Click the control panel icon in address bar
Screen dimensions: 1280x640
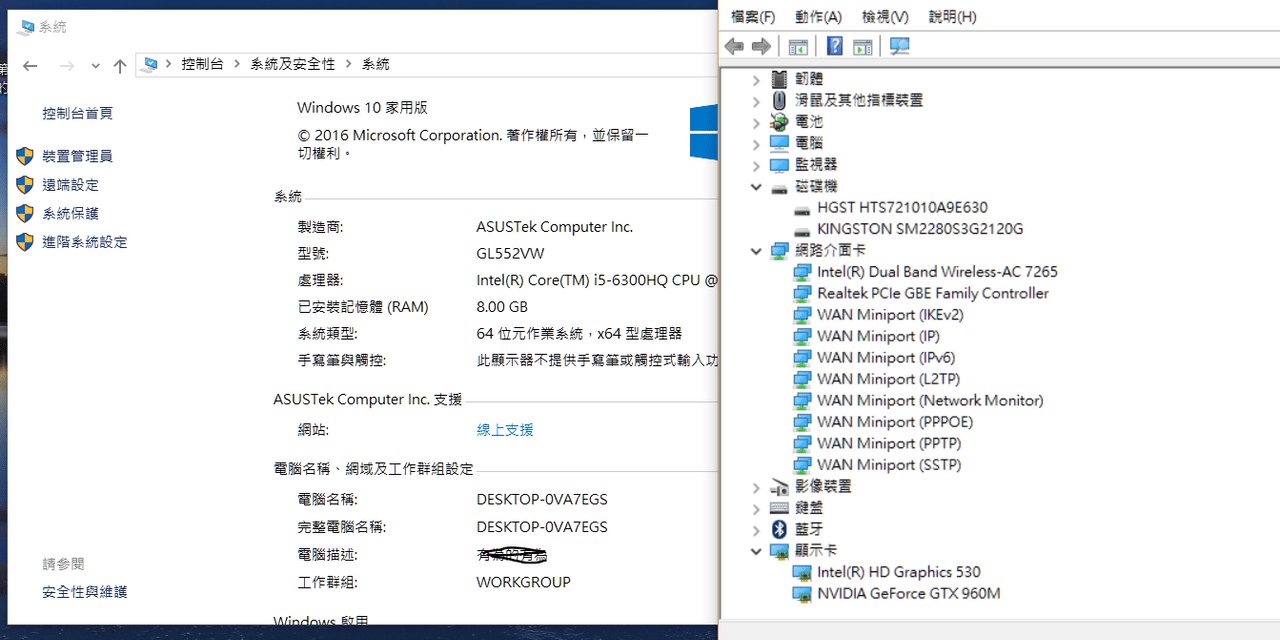coord(151,64)
